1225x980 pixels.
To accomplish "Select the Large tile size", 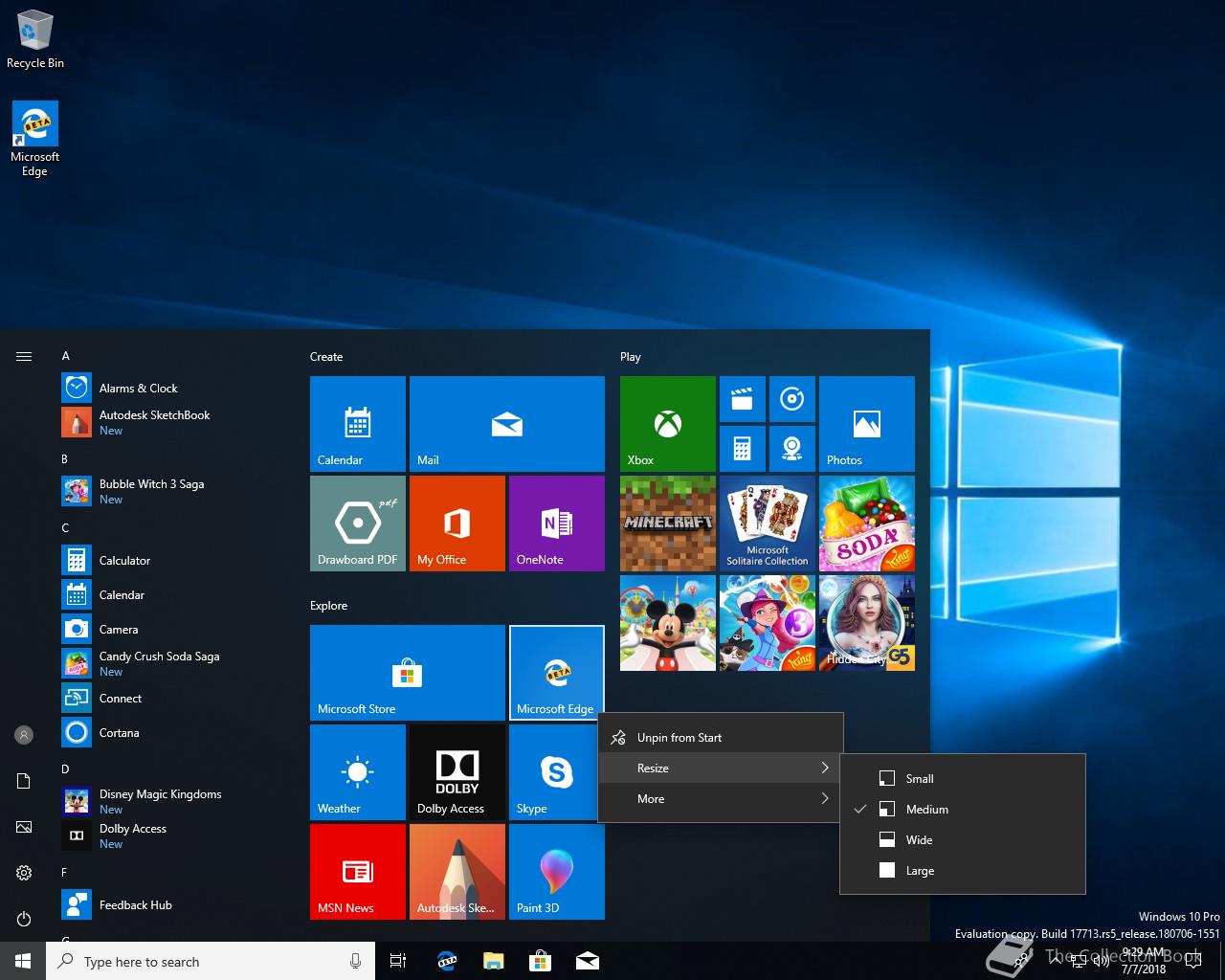I will (963, 871).
